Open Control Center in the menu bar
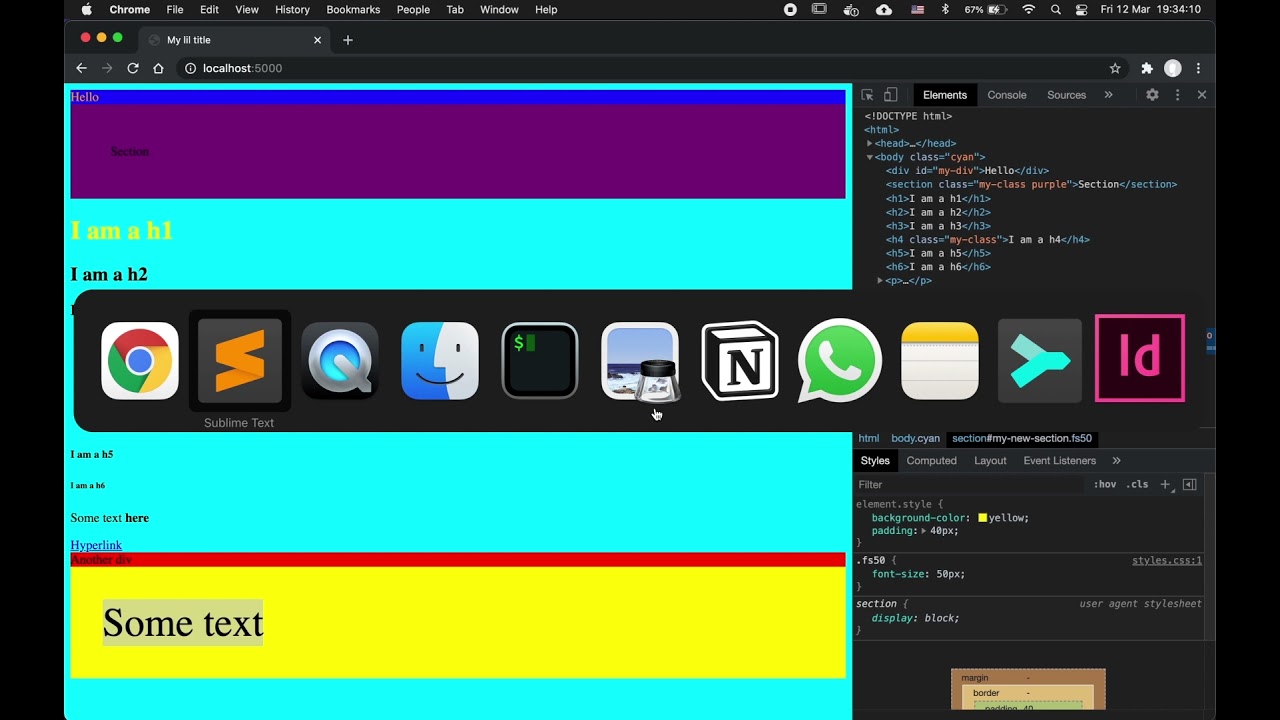Viewport: 1280px width, 720px height. 1081,9
